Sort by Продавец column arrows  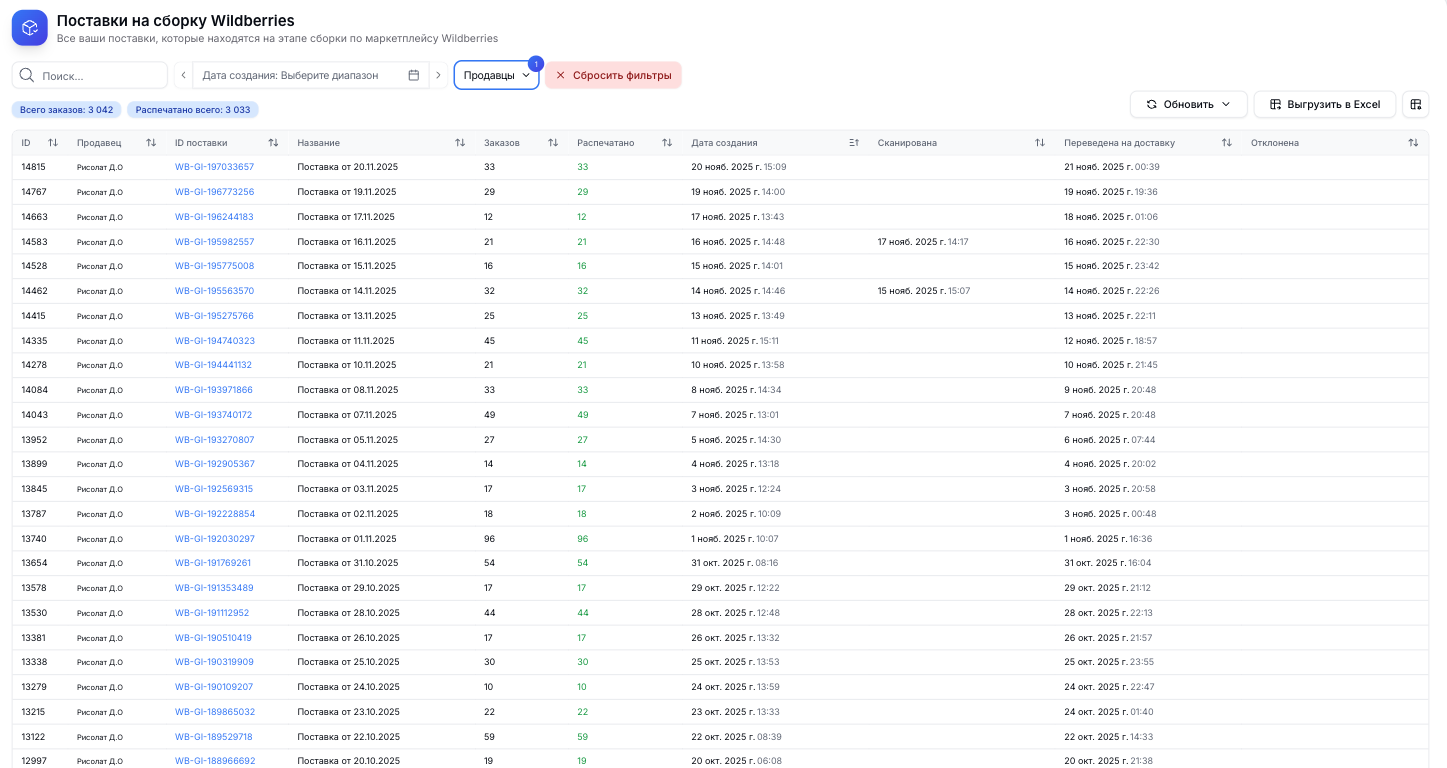[x=151, y=143]
